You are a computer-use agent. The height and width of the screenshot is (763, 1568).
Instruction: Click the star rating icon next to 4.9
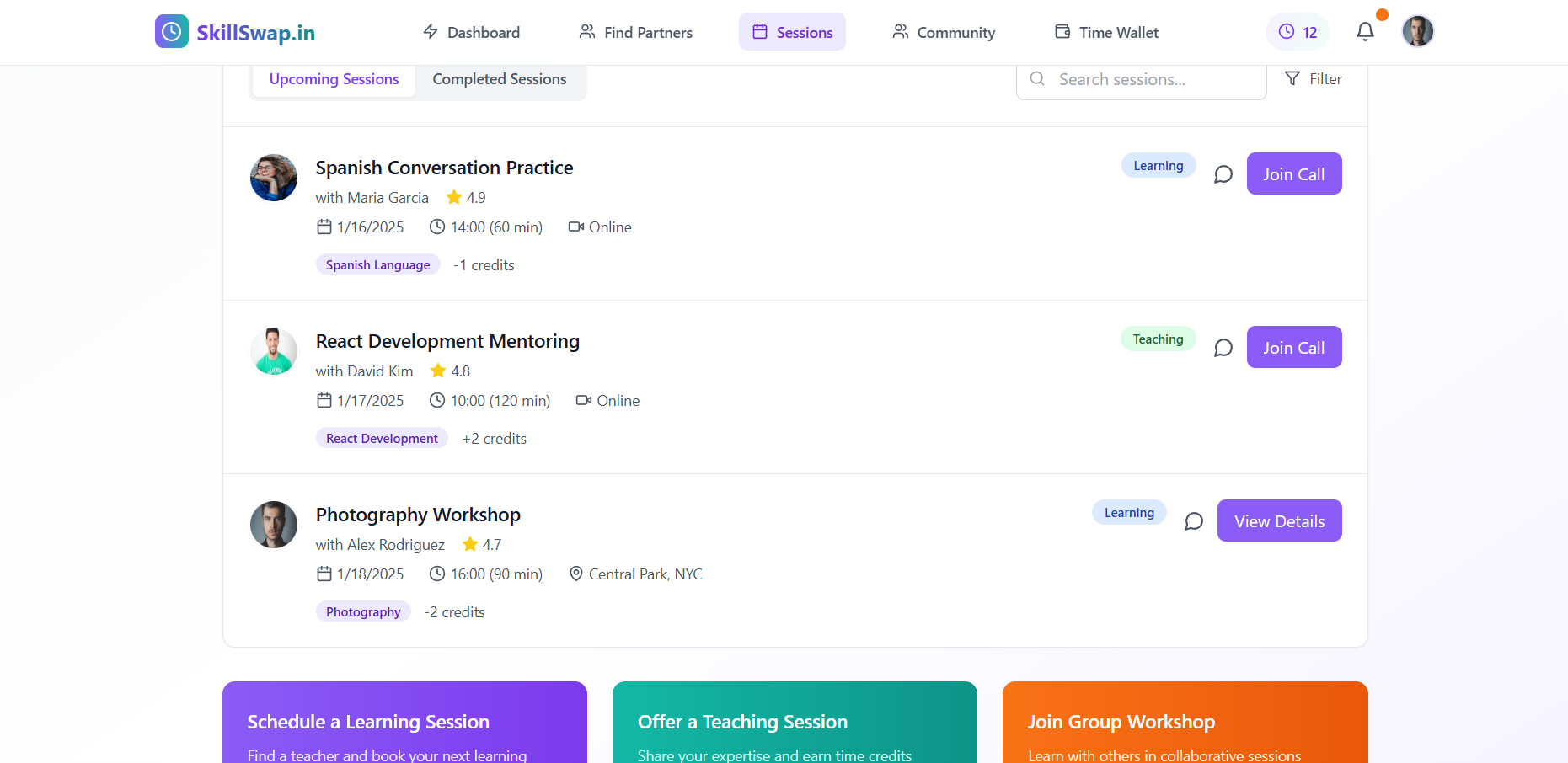point(454,197)
